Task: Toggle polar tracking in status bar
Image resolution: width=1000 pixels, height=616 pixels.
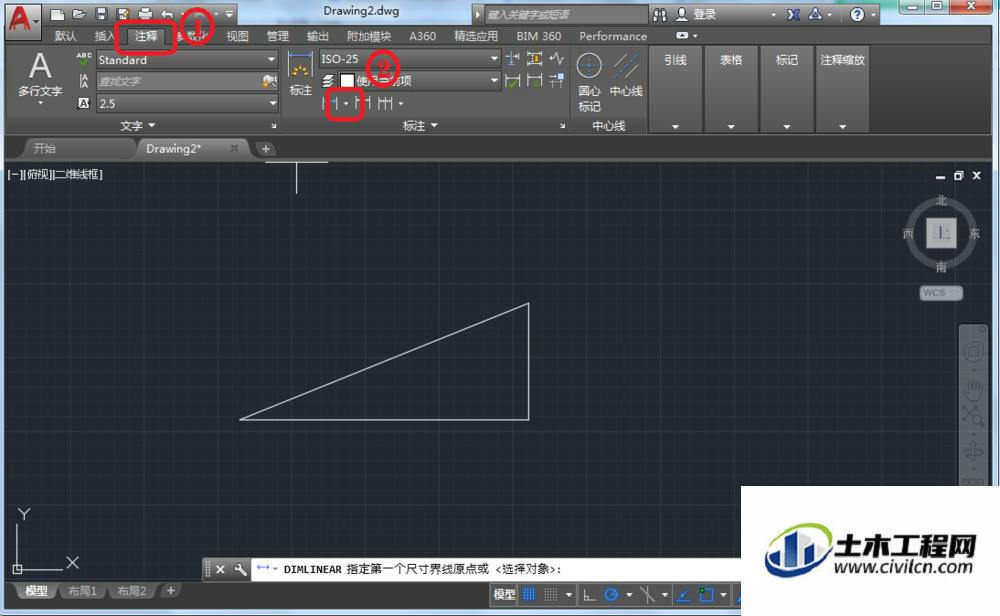Action: point(611,595)
